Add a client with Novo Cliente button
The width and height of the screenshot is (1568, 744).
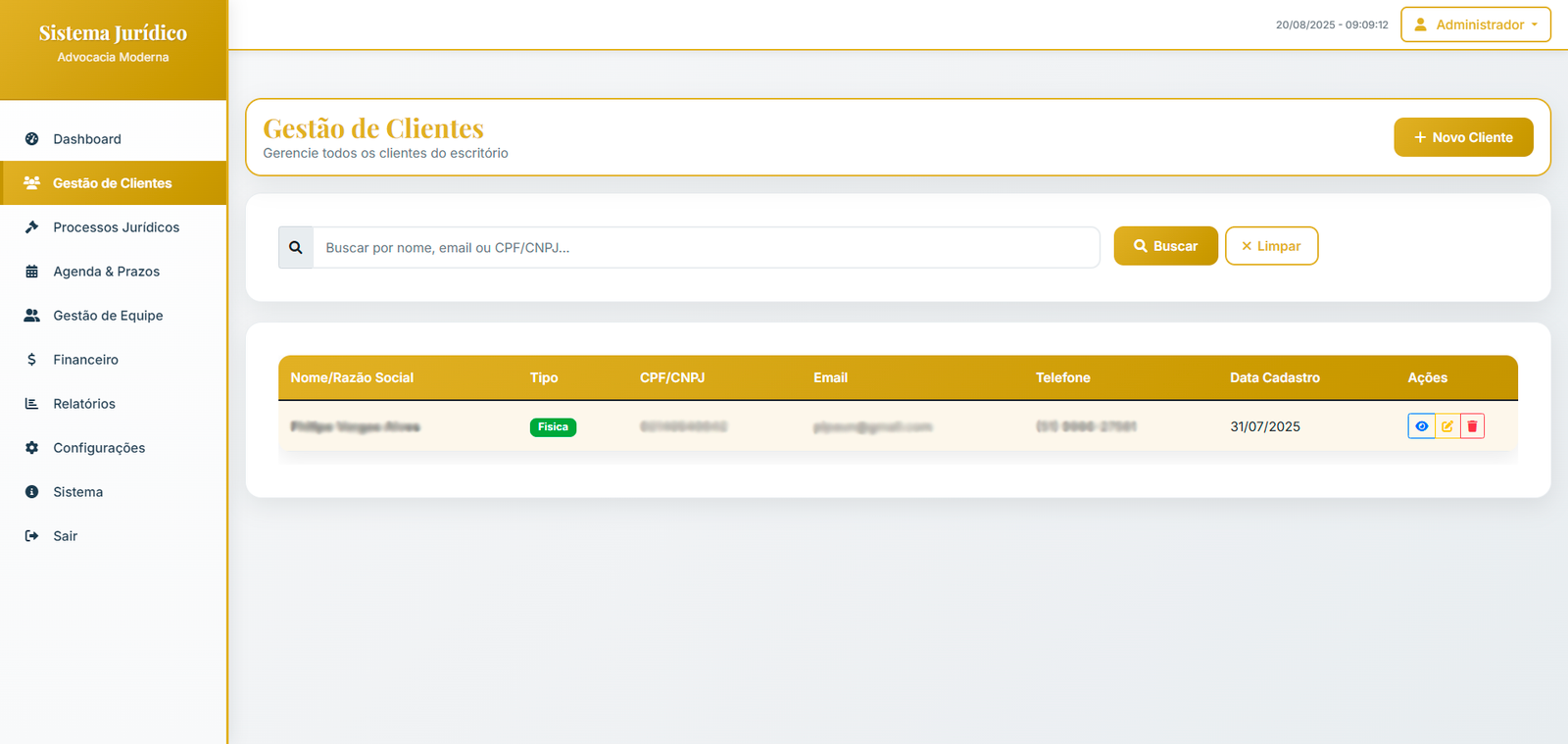(x=1463, y=137)
